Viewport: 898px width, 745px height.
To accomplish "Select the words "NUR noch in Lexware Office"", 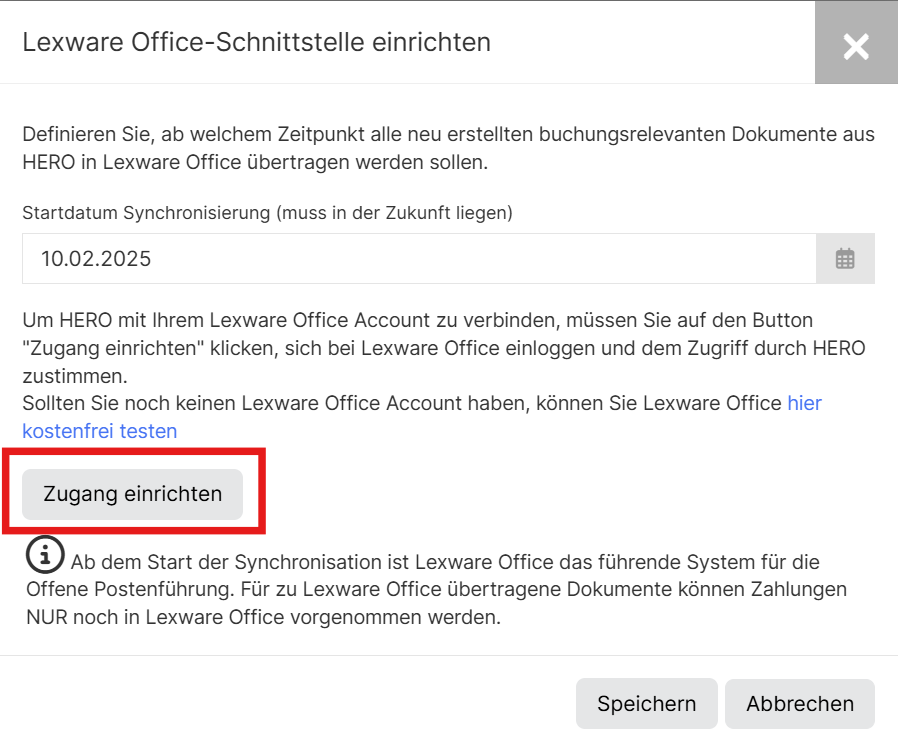I will (x=155, y=617).
